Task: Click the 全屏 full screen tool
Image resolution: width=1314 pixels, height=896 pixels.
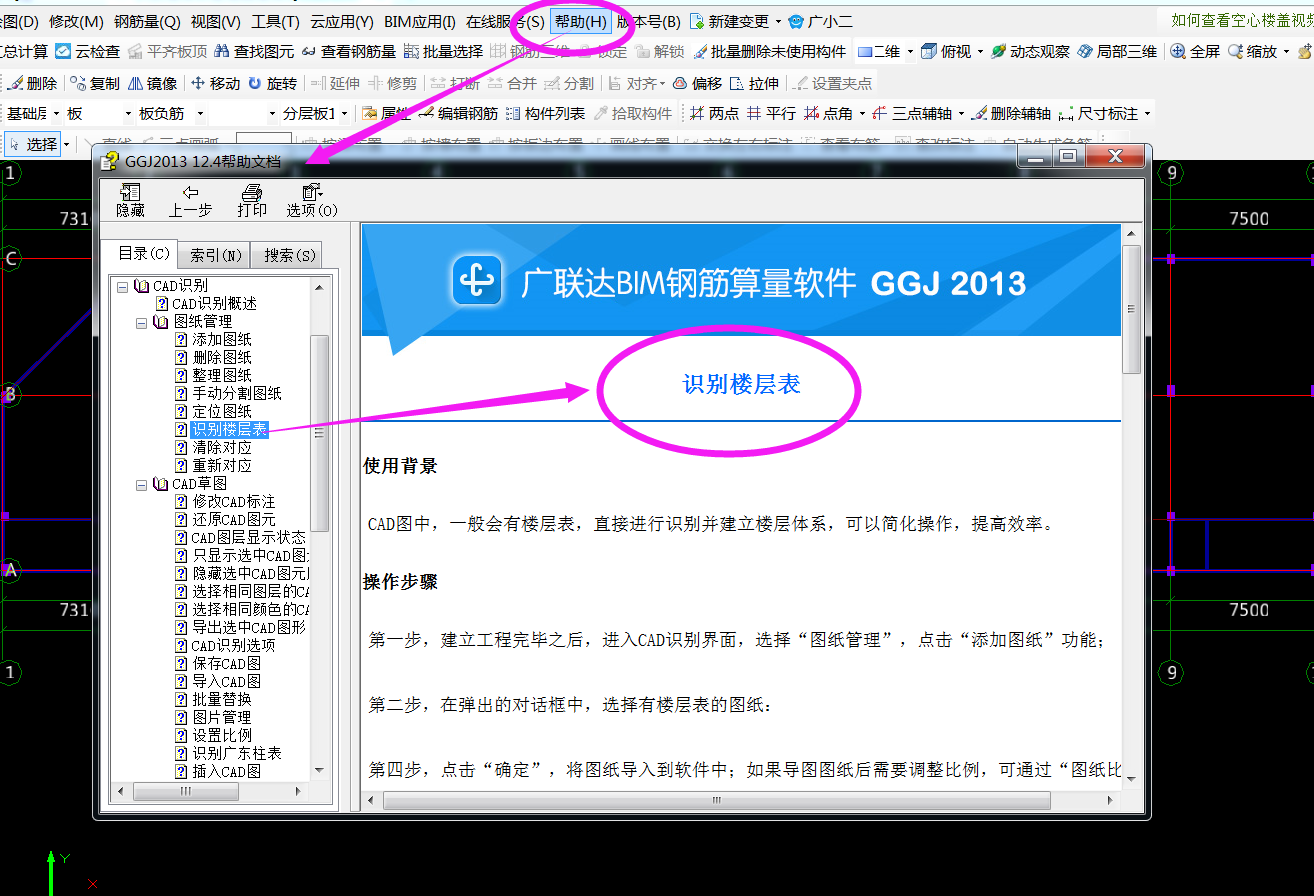Action: point(1195,52)
